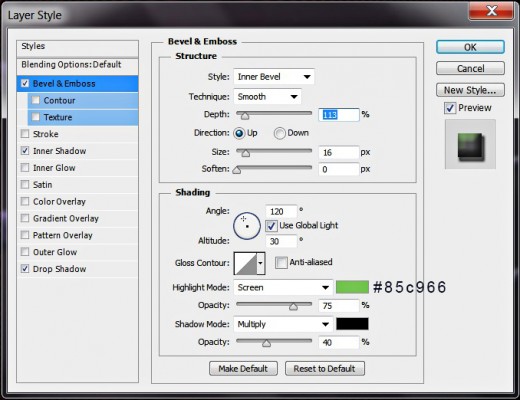Enable the Texture checkbox
The height and width of the screenshot is (400, 520).
tap(36, 117)
